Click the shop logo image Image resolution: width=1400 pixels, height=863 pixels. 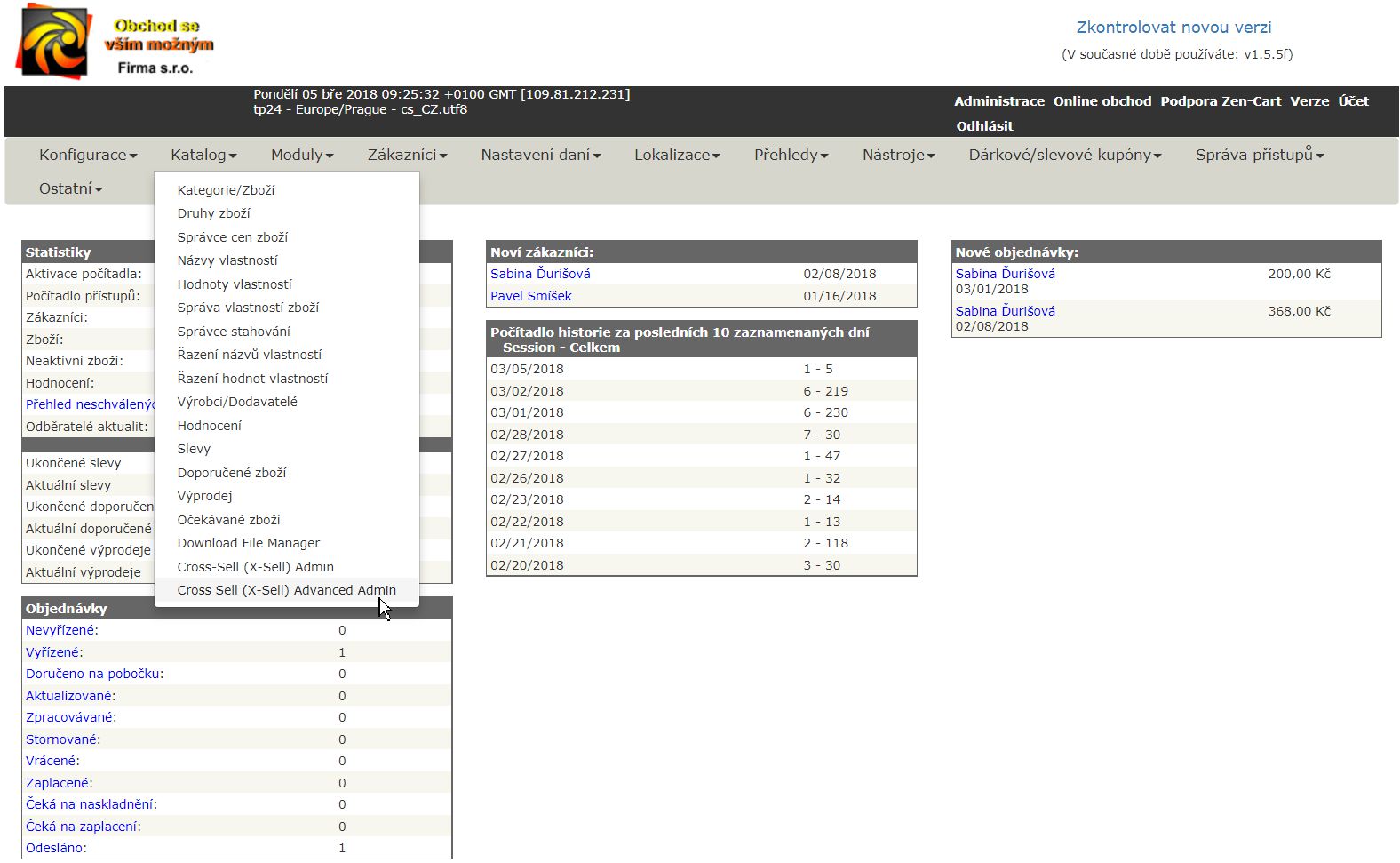point(55,42)
